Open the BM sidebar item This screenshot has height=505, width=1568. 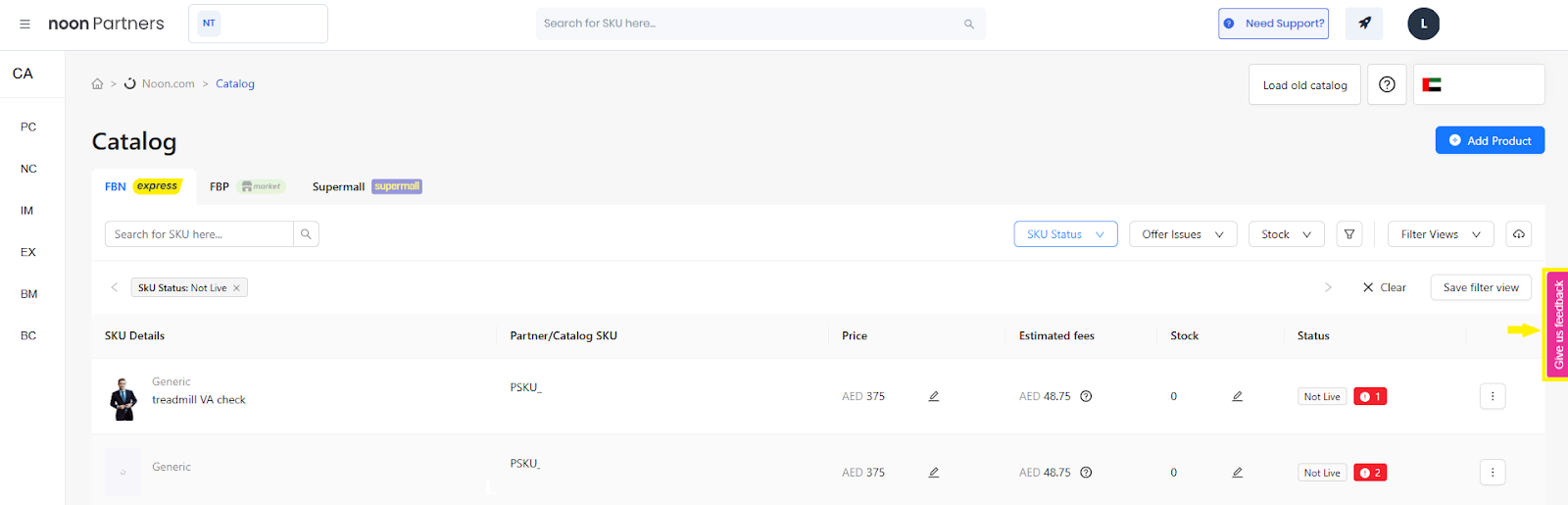(28, 293)
